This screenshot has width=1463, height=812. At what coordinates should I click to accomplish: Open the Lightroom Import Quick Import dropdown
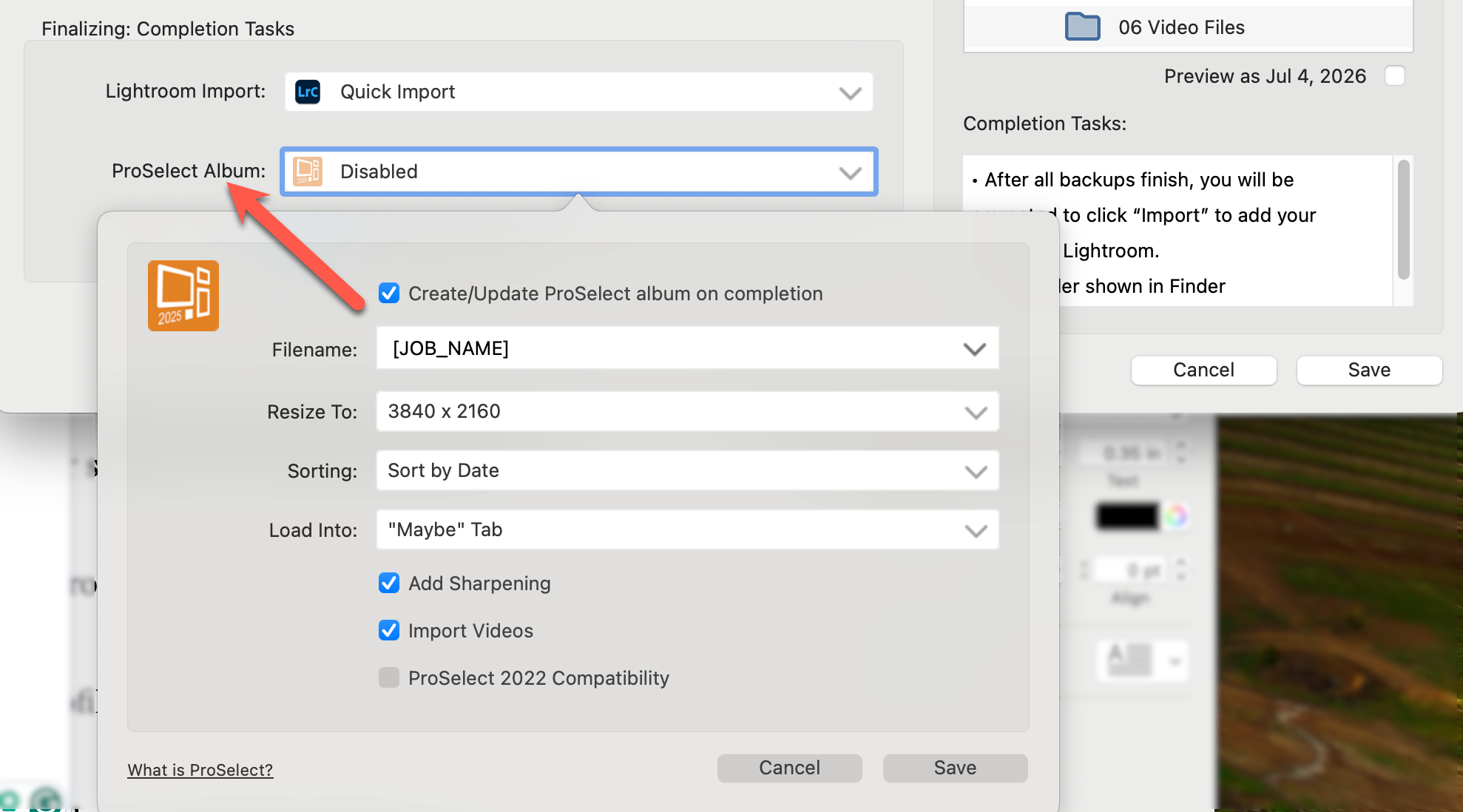coord(578,92)
